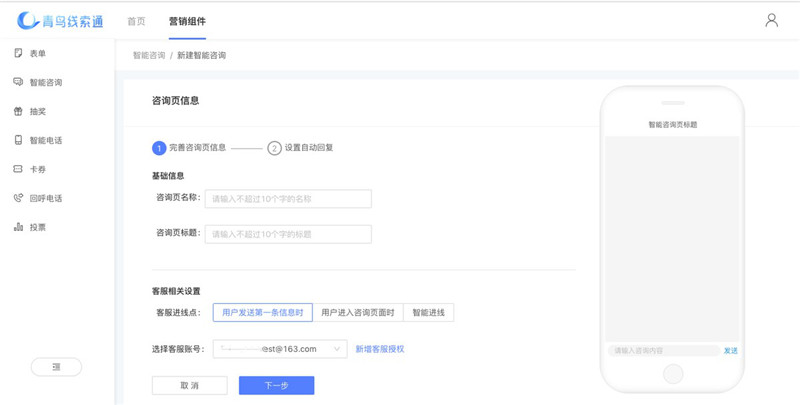Viewport: 800px width, 405px height.
Task: Select 用户进入咨询页面时 option
Action: point(358,313)
